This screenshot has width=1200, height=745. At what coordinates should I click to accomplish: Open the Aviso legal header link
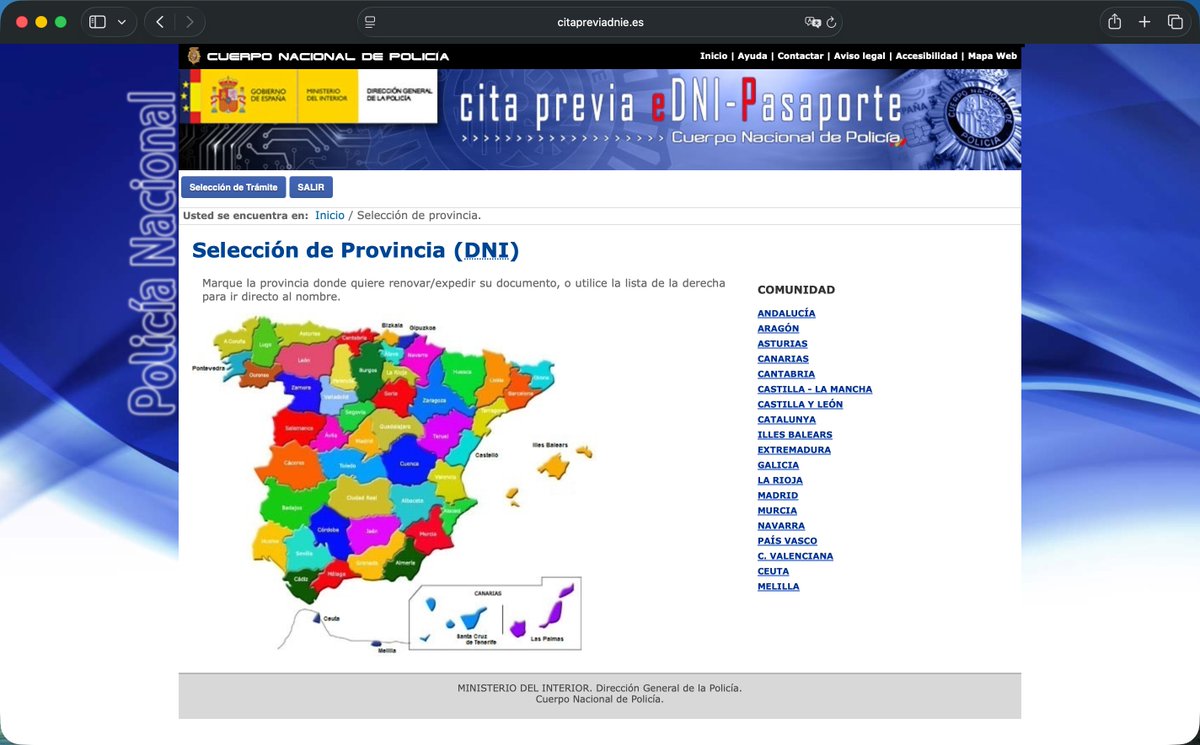coord(860,56)
